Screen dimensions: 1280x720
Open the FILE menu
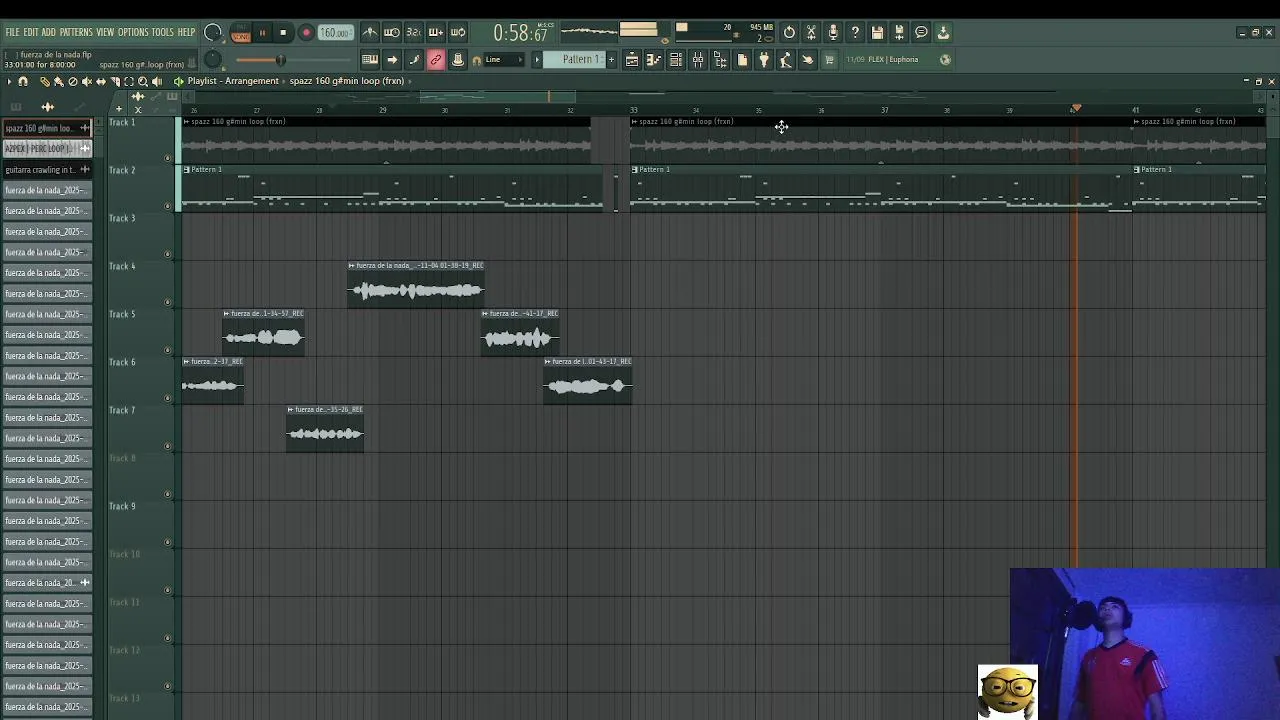(12, 32)
